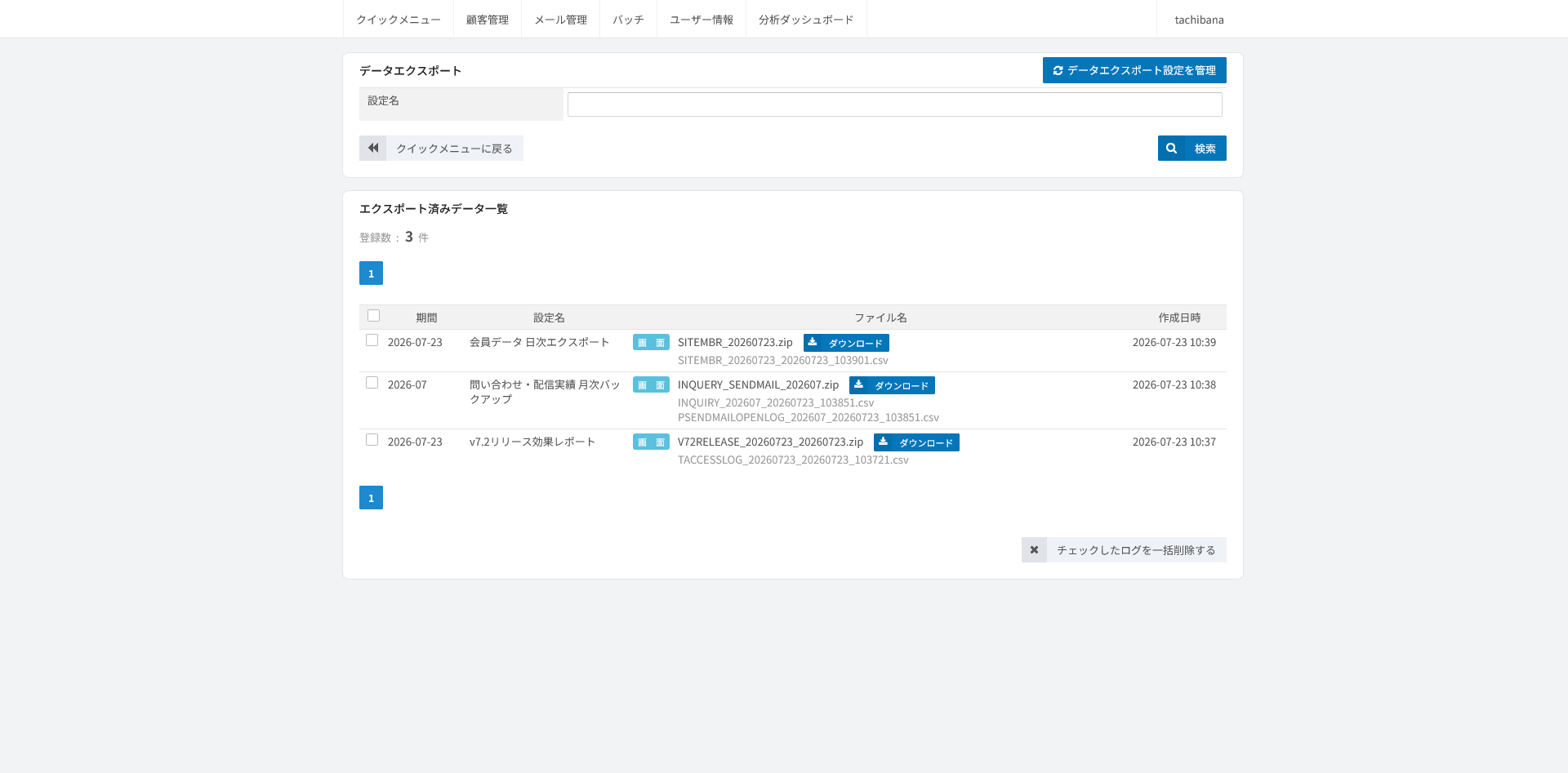Open the バッチ menu
The height and width of the screenshot is (773, 1568).
point(628,19)
